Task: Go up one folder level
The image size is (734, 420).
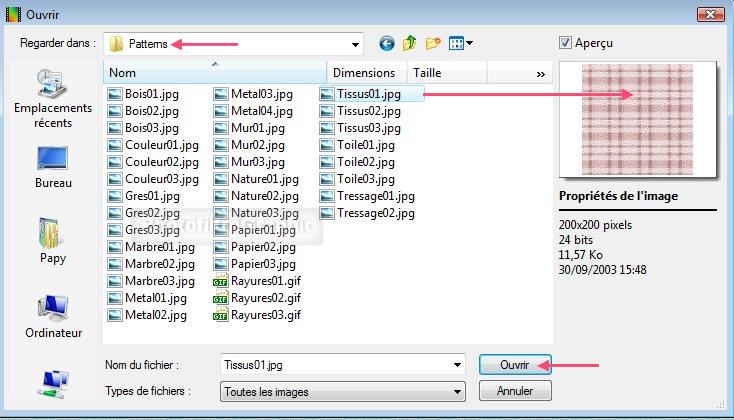Action: (x=410, y=43)
